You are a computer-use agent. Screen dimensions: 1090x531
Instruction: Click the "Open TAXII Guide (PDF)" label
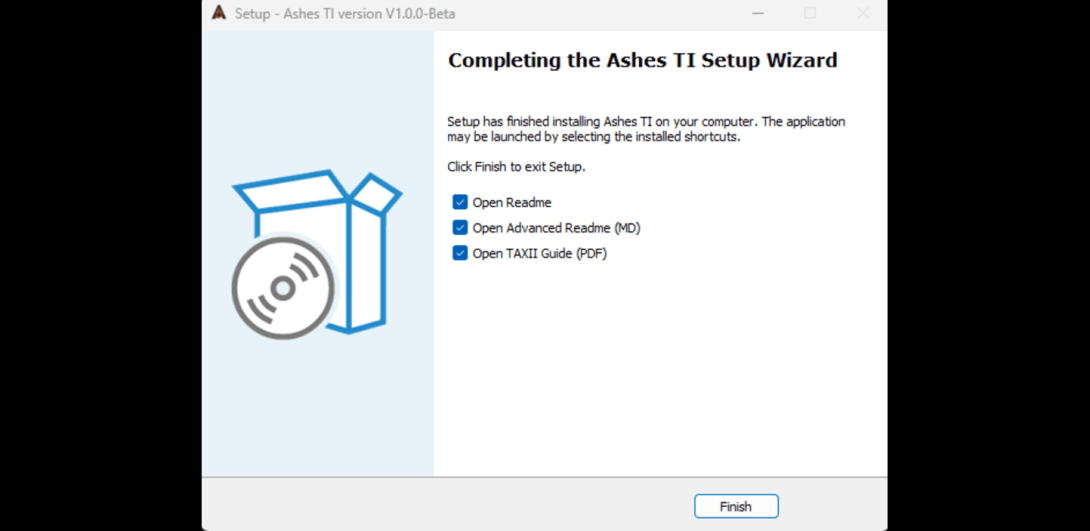coord(540,253)
